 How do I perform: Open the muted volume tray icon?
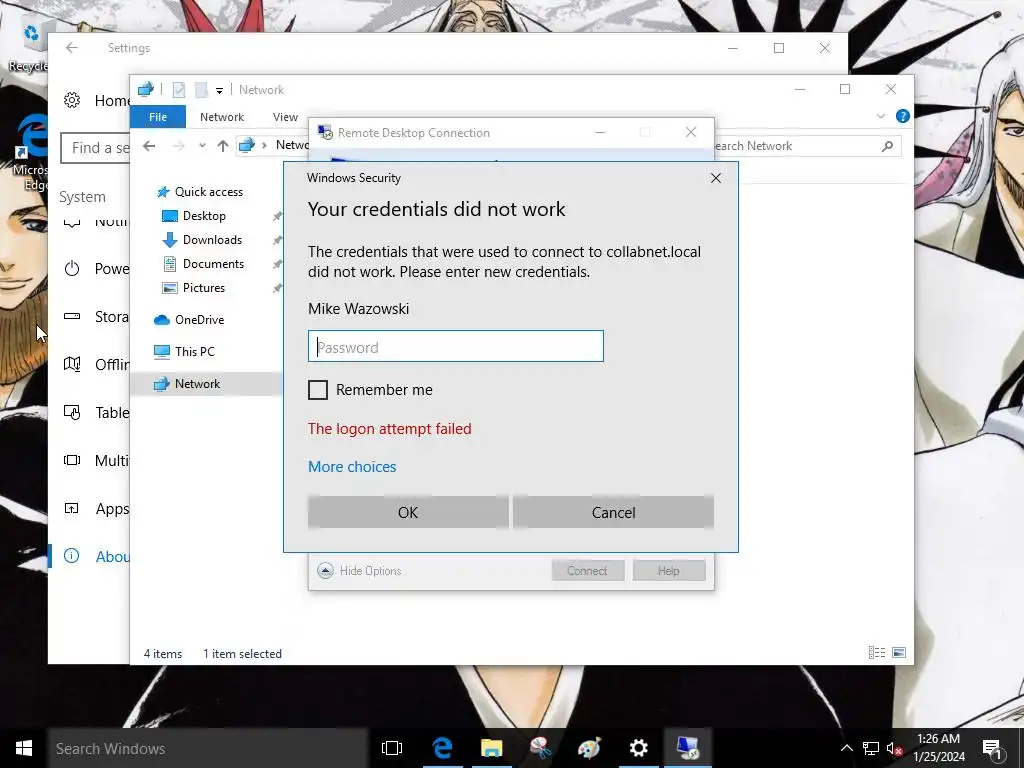(x=894, y=748)
